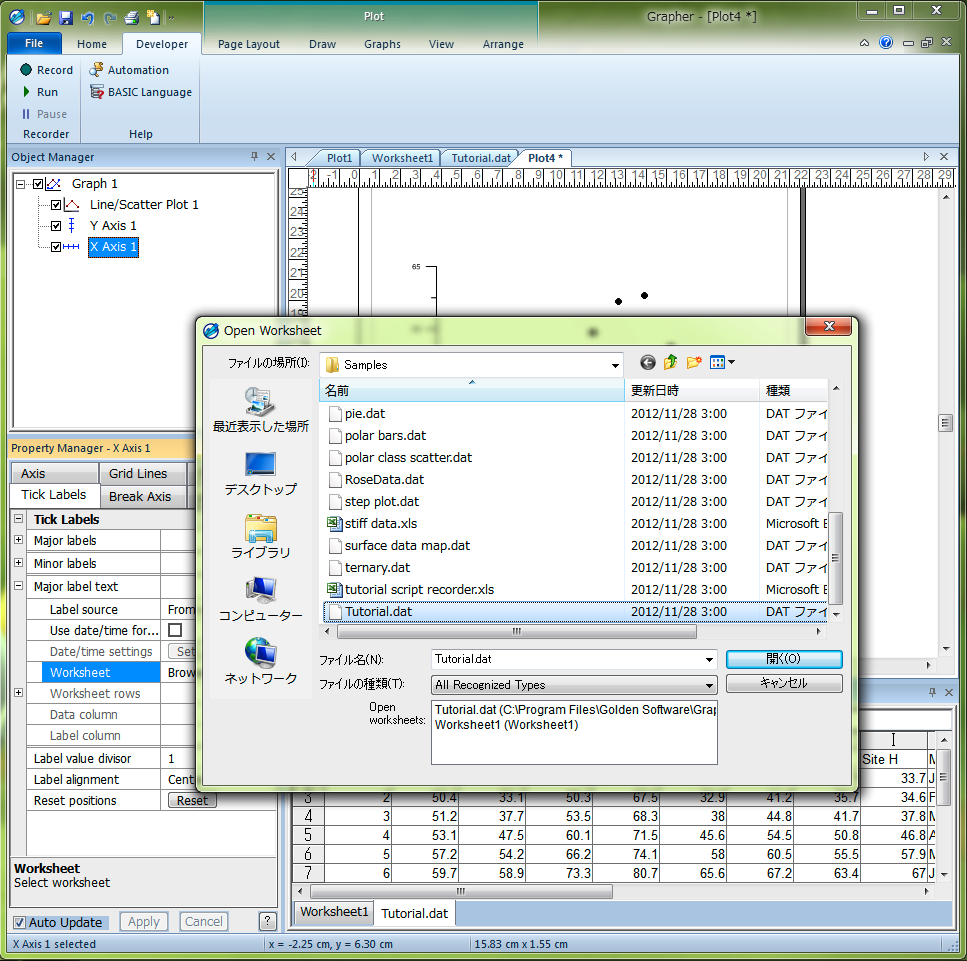Toggle visibility checkbox for Line/Scatter Plot 1

[x=56, y=205]
